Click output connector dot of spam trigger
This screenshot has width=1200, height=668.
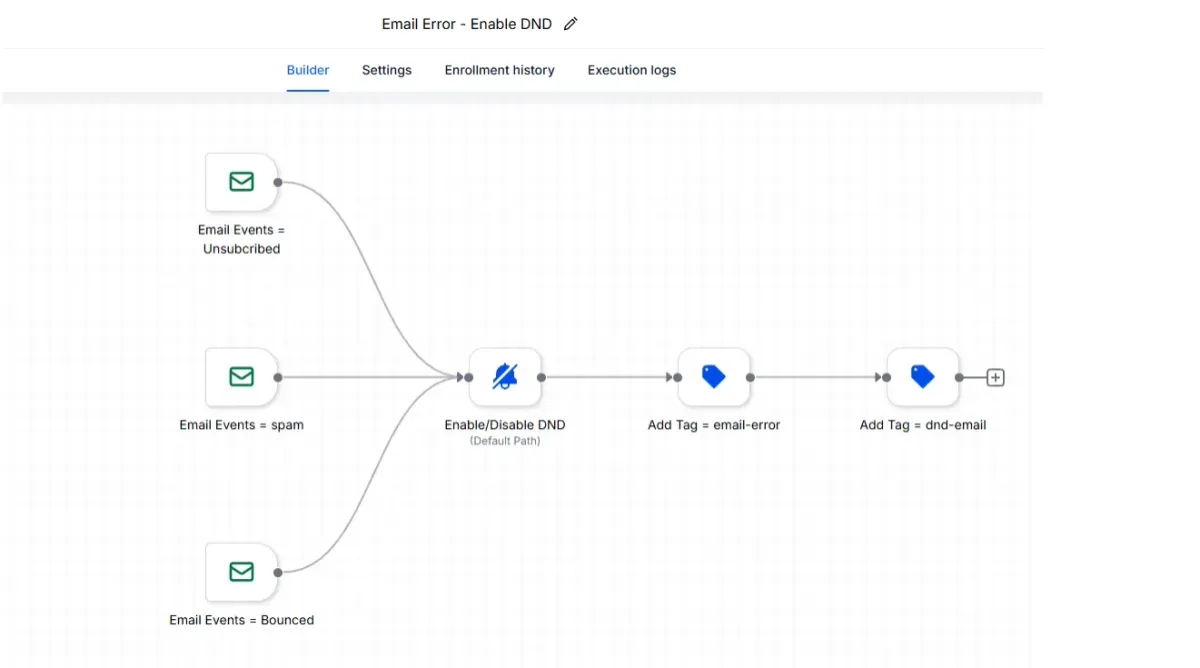click(278, 378)
